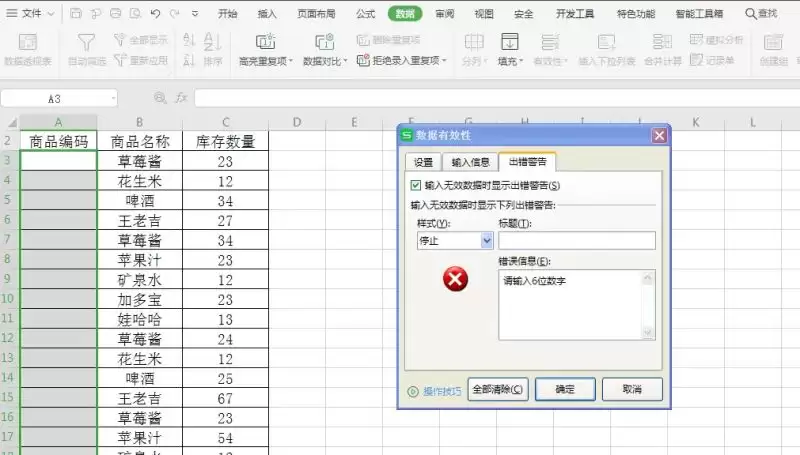The width and height of the screenshot is (800, 455).
Task: Click the 高亮重复项 icon in ribbon
Action: coord(265,42)
